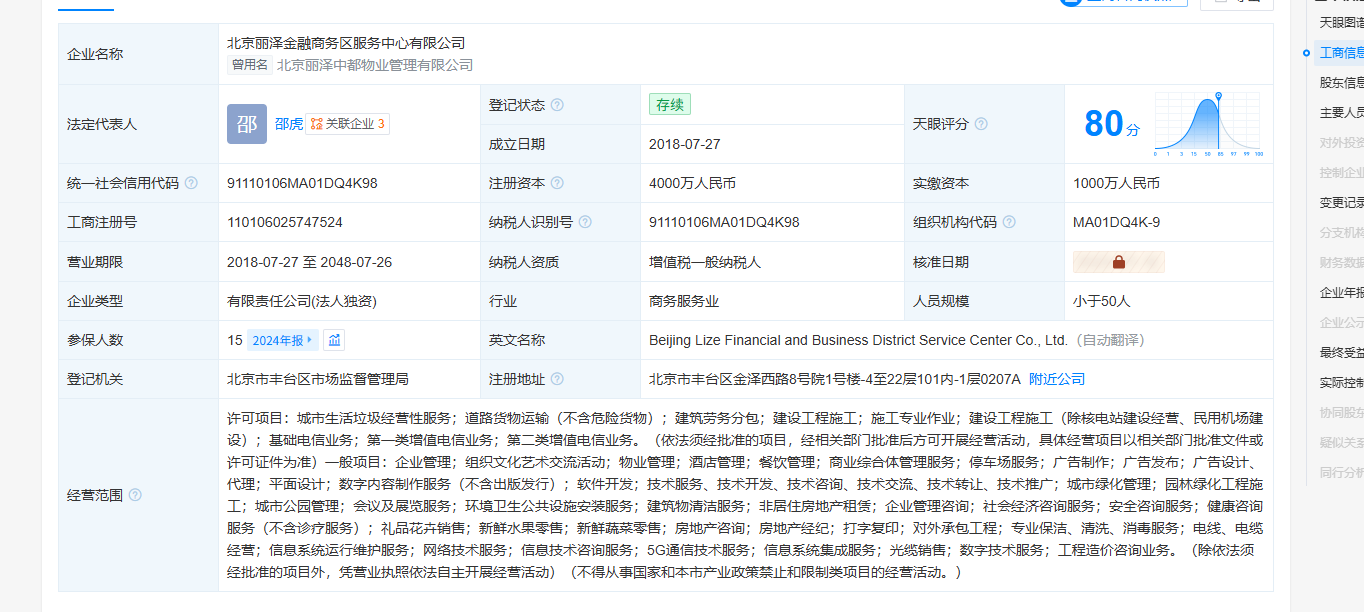This screenshot has width=1364, height=612.
Task: Jump to 股东信息 section
Action: 1341,83
